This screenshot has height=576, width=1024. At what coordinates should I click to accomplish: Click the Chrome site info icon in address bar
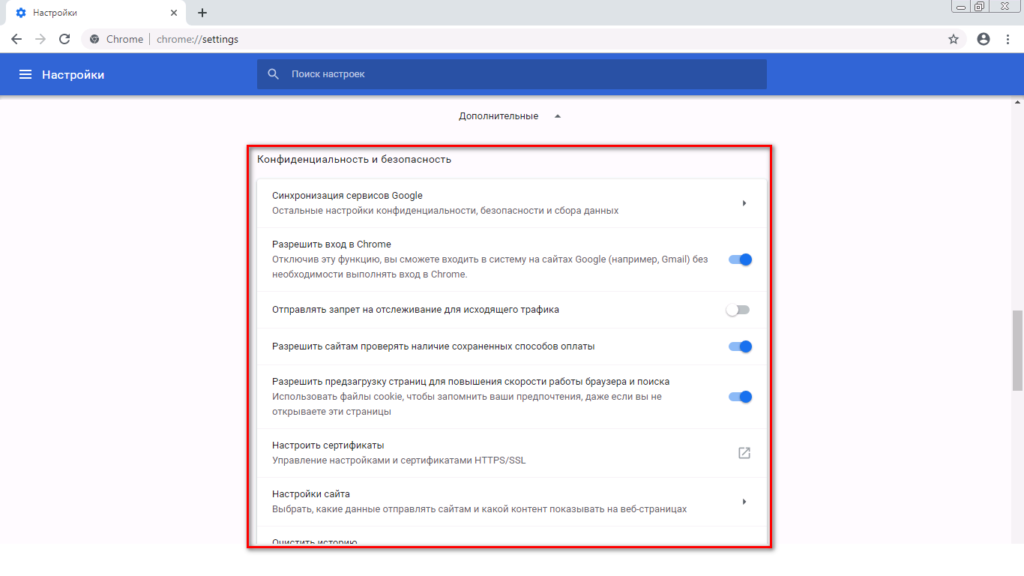point(95,39)
